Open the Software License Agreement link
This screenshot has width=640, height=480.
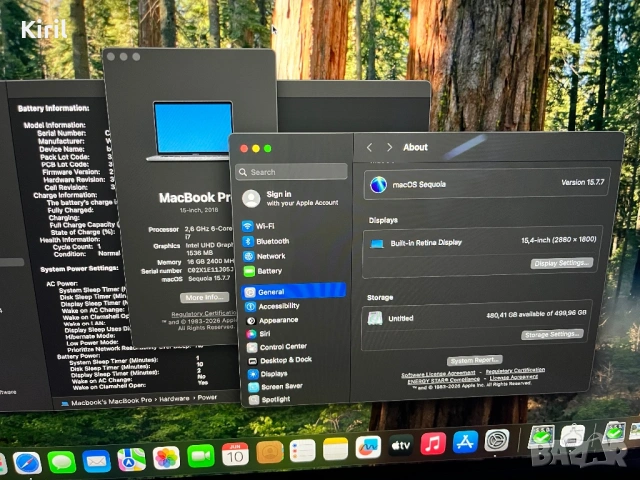pyautogui.click(x=438, y=374)
